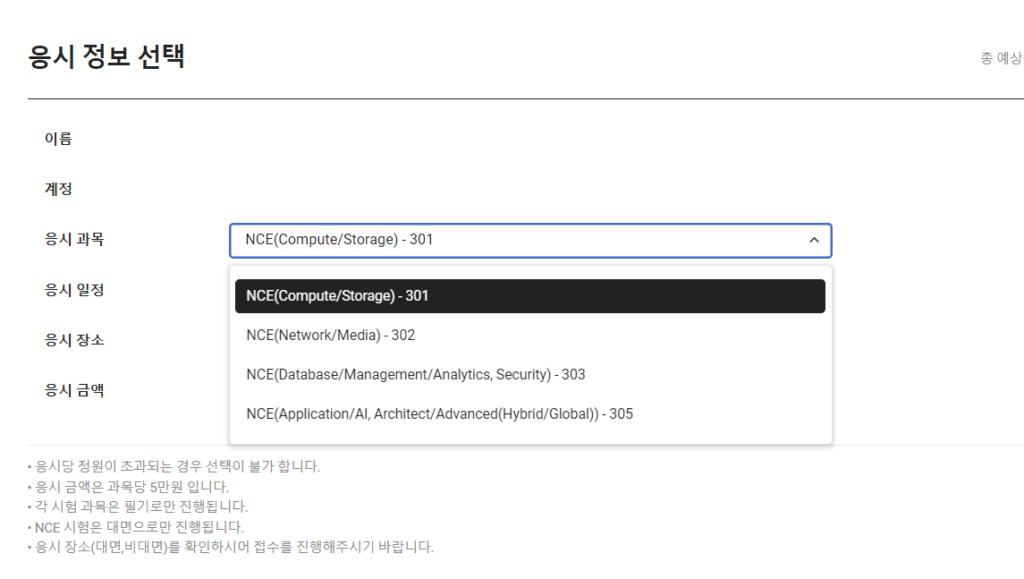
Task: Choose NCE(Network/Media) - 302 option
Action: click(x=530, y=335)
